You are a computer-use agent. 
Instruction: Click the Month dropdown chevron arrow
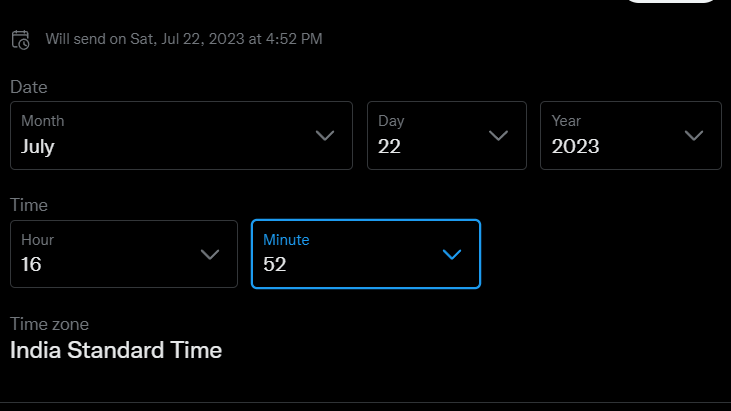[x=325, y=136]
